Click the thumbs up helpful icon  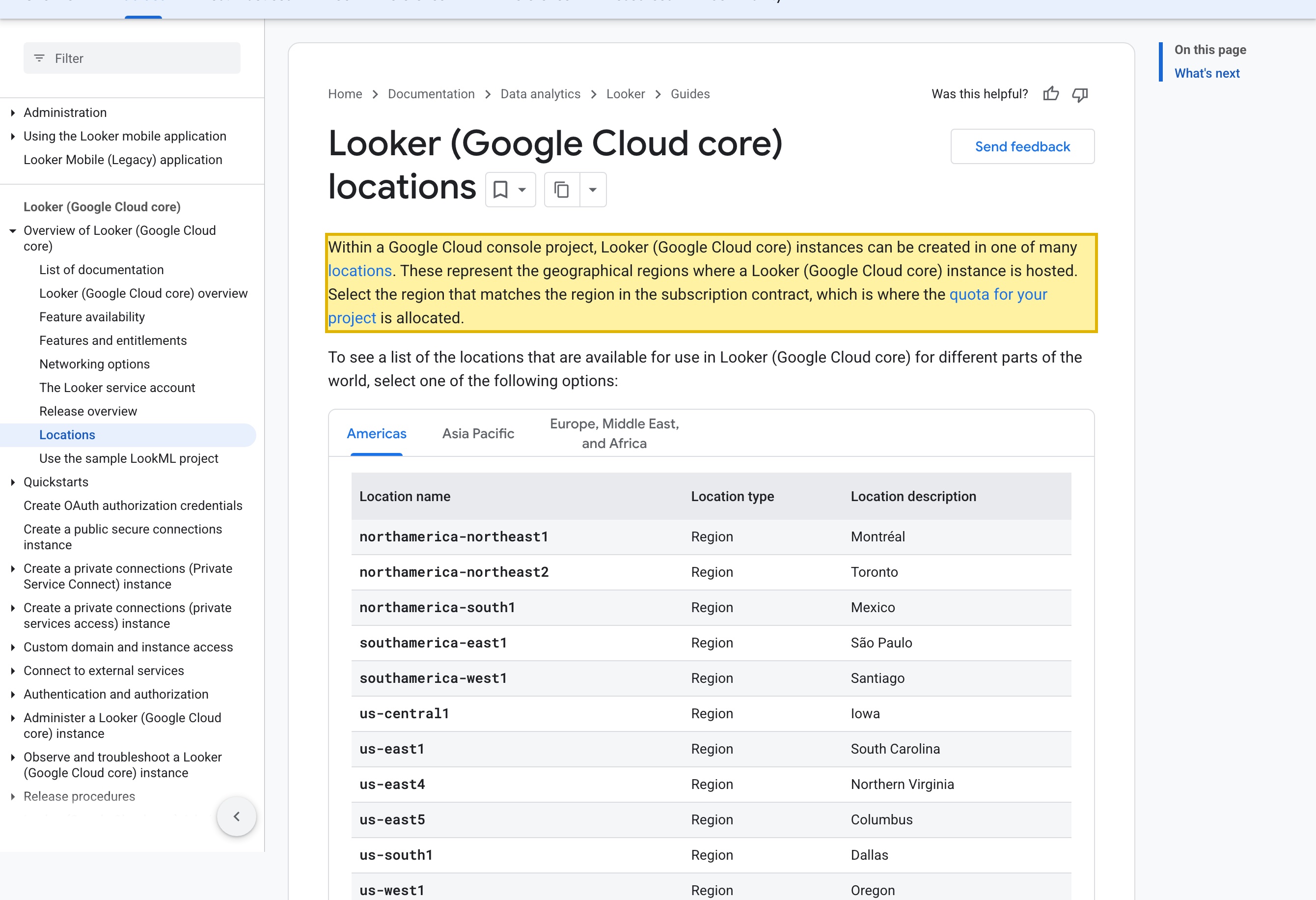pyautogui.click(x=1051, y=94)
